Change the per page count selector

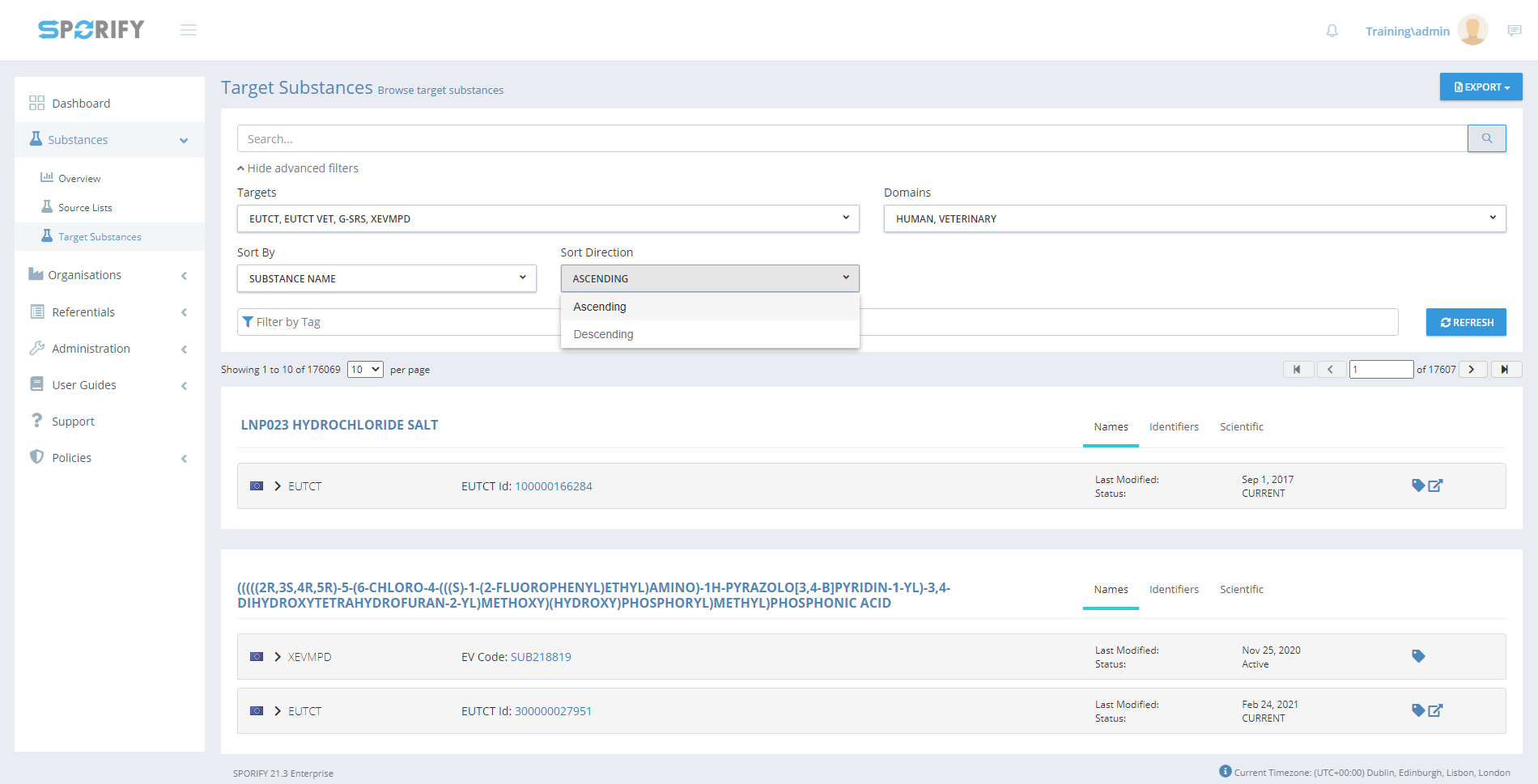tap(365, 370)
